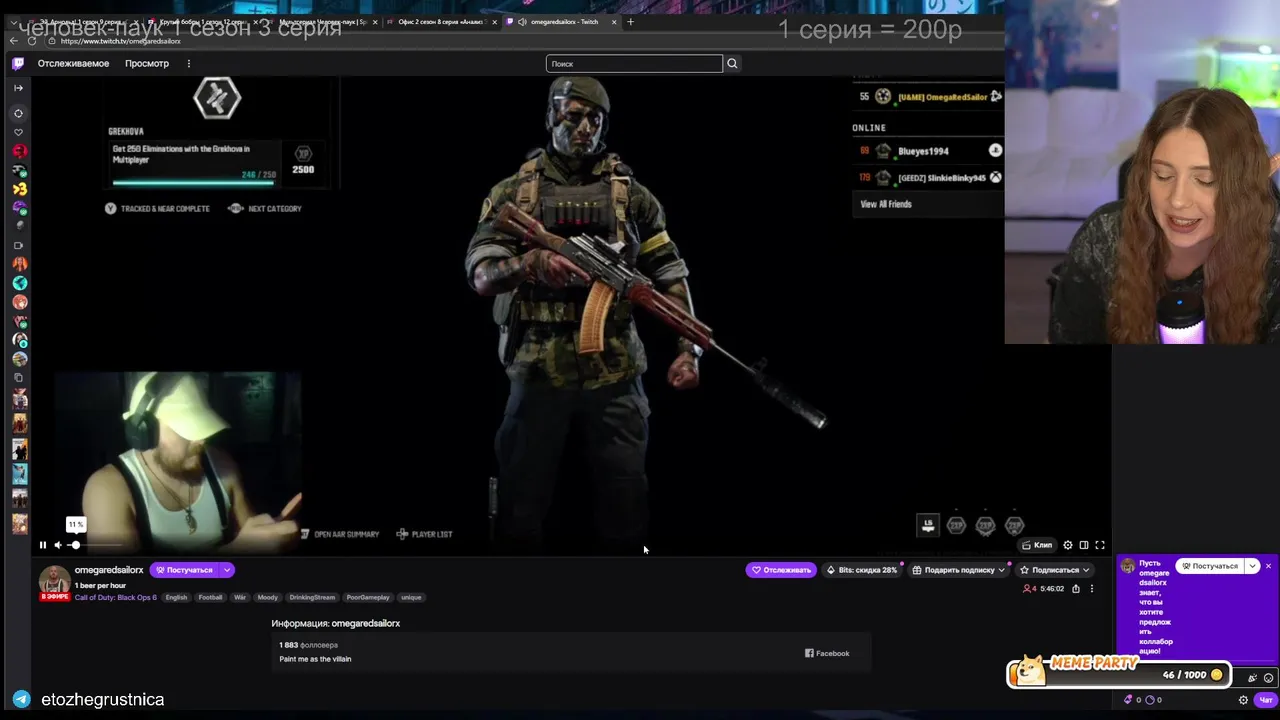
Task: Expand the left channel sidebar arrow
Action: (x=18, y=88)
